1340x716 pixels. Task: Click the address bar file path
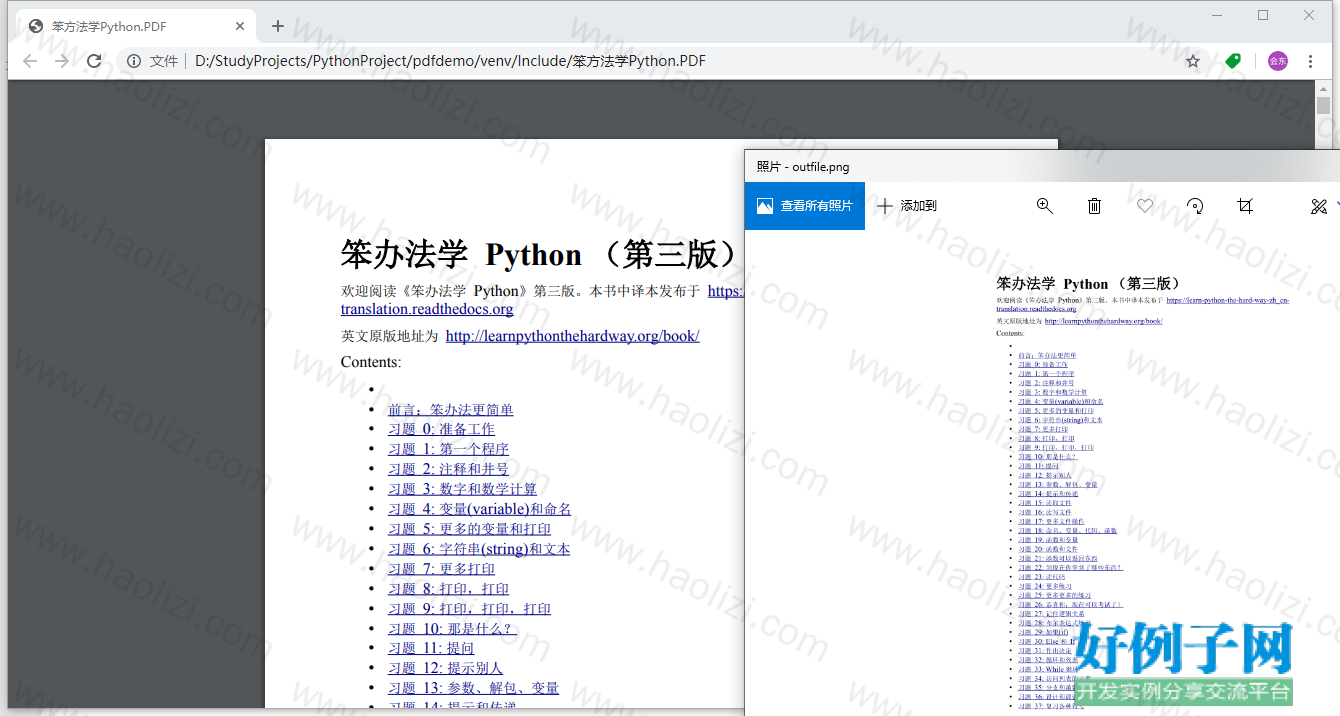[x=450, y=61]
